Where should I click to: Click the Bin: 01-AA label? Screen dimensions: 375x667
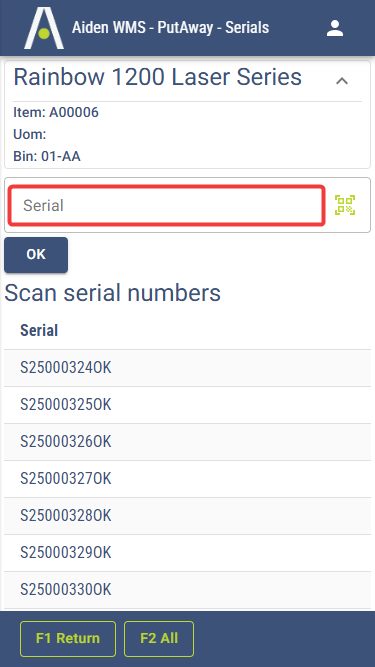[x=47, y=157]
